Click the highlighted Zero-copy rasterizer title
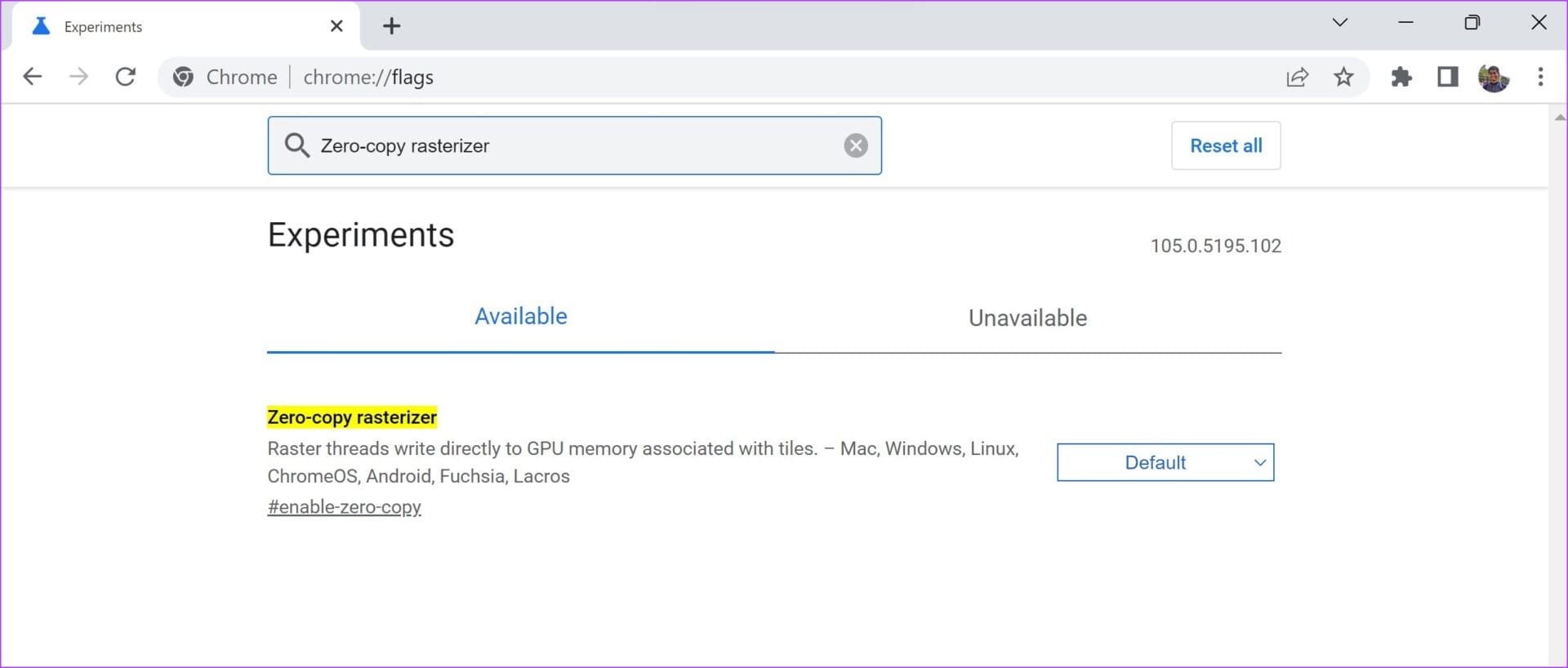 (352, 417)
